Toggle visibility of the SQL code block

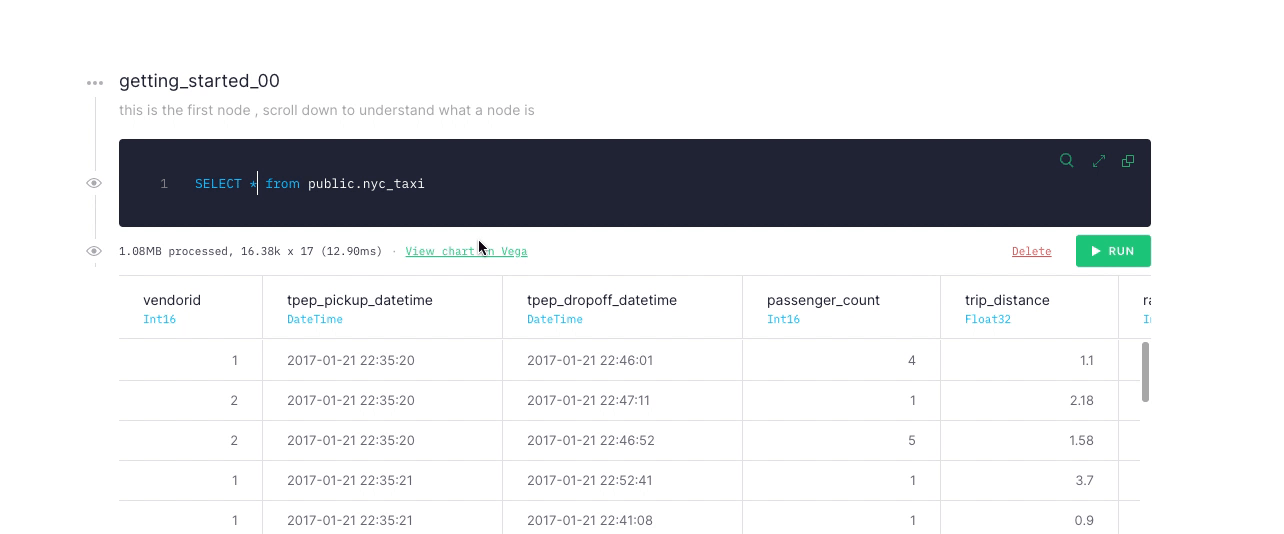(94, 183)
